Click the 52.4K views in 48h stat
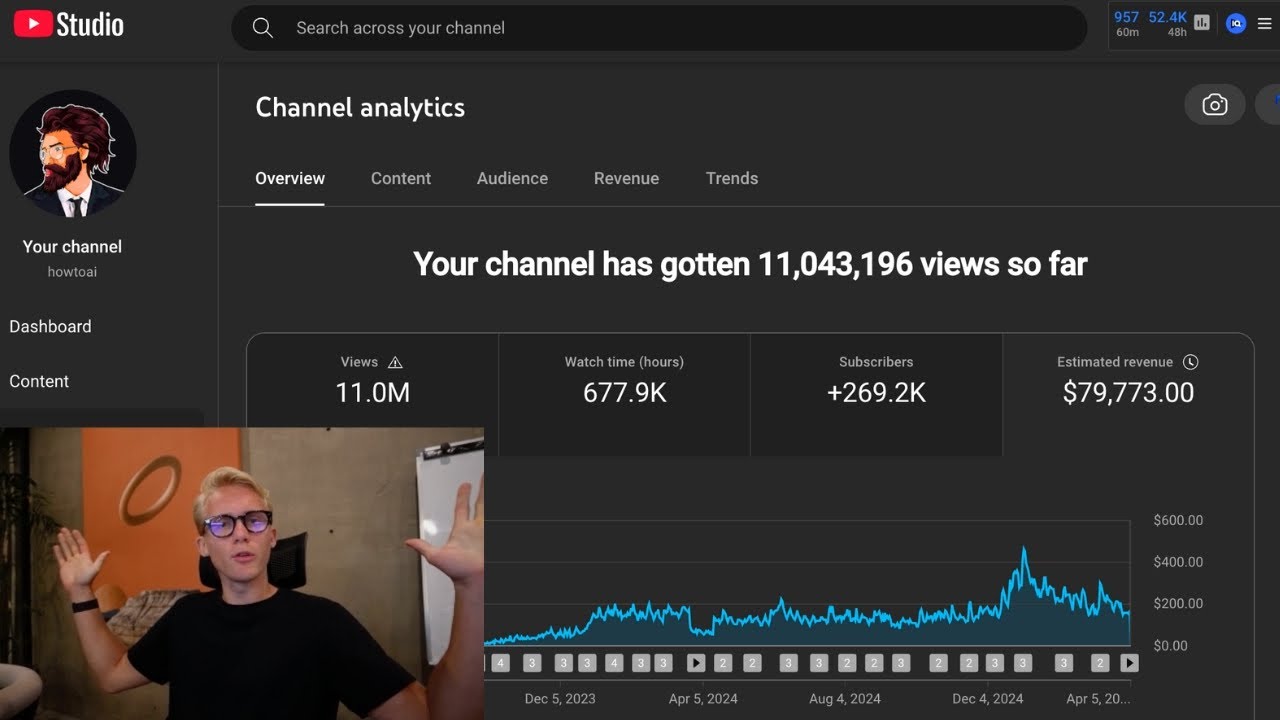 click(x=1168, y=24)
